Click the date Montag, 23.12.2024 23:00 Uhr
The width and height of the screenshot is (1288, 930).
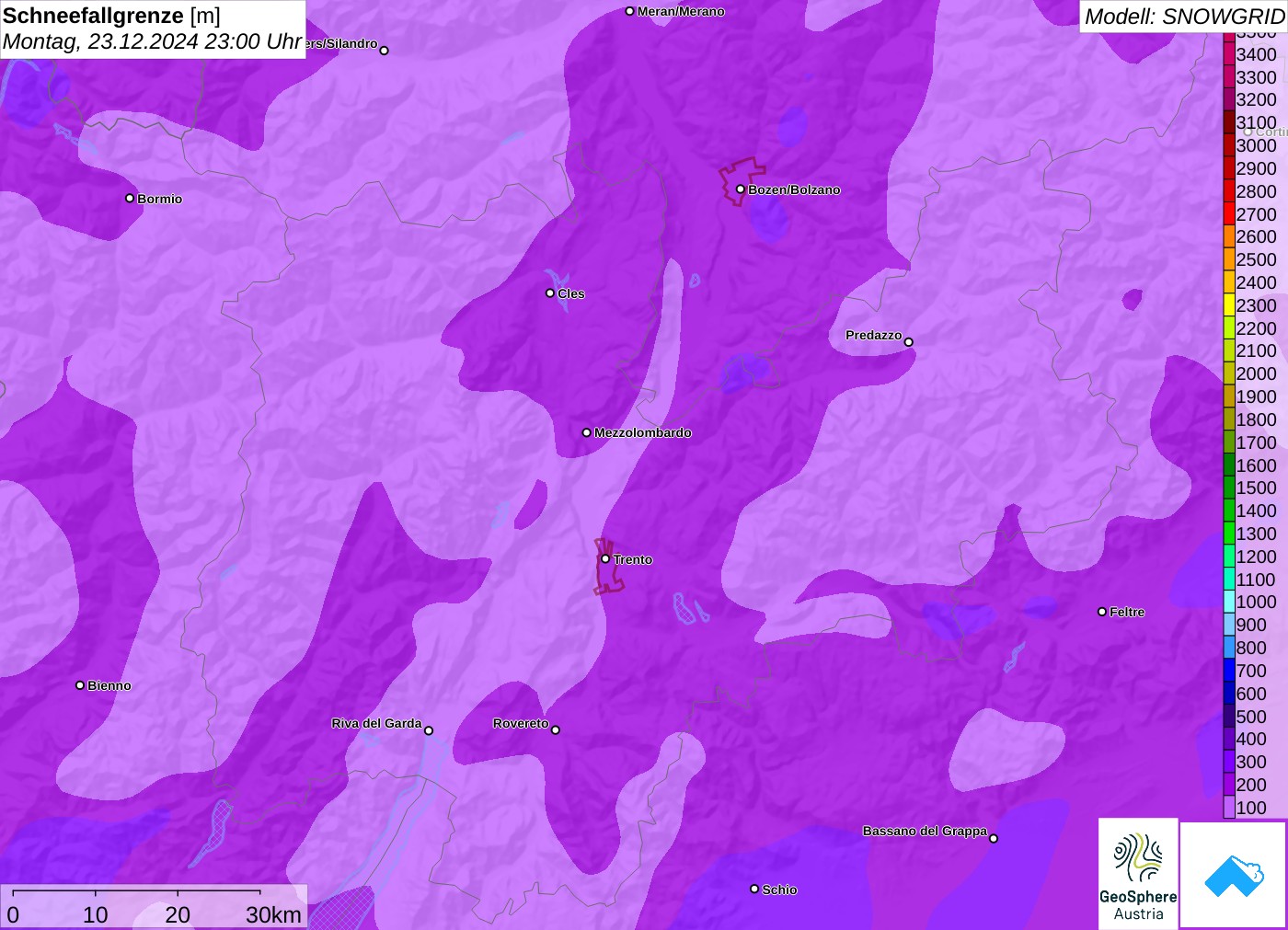pyautogui.click(x=153, y=41)
